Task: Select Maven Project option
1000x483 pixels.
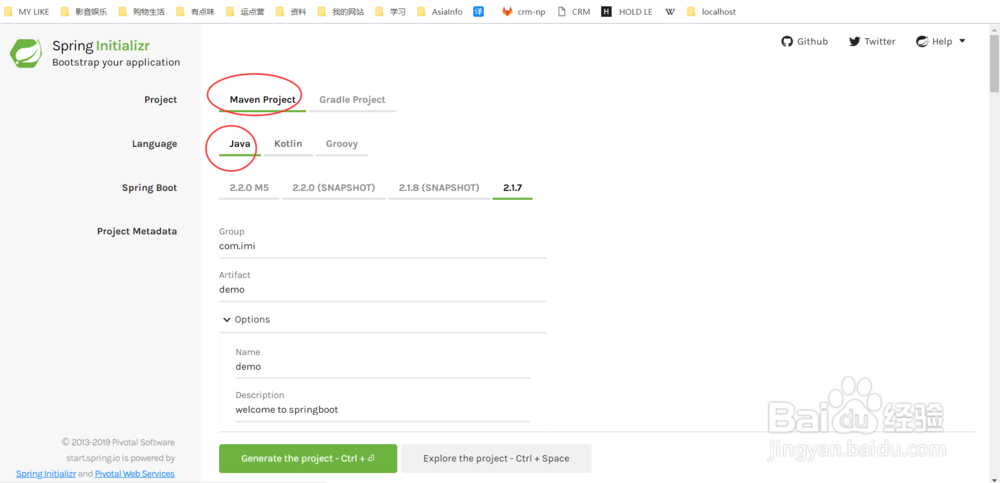Action: pos(262,100)
